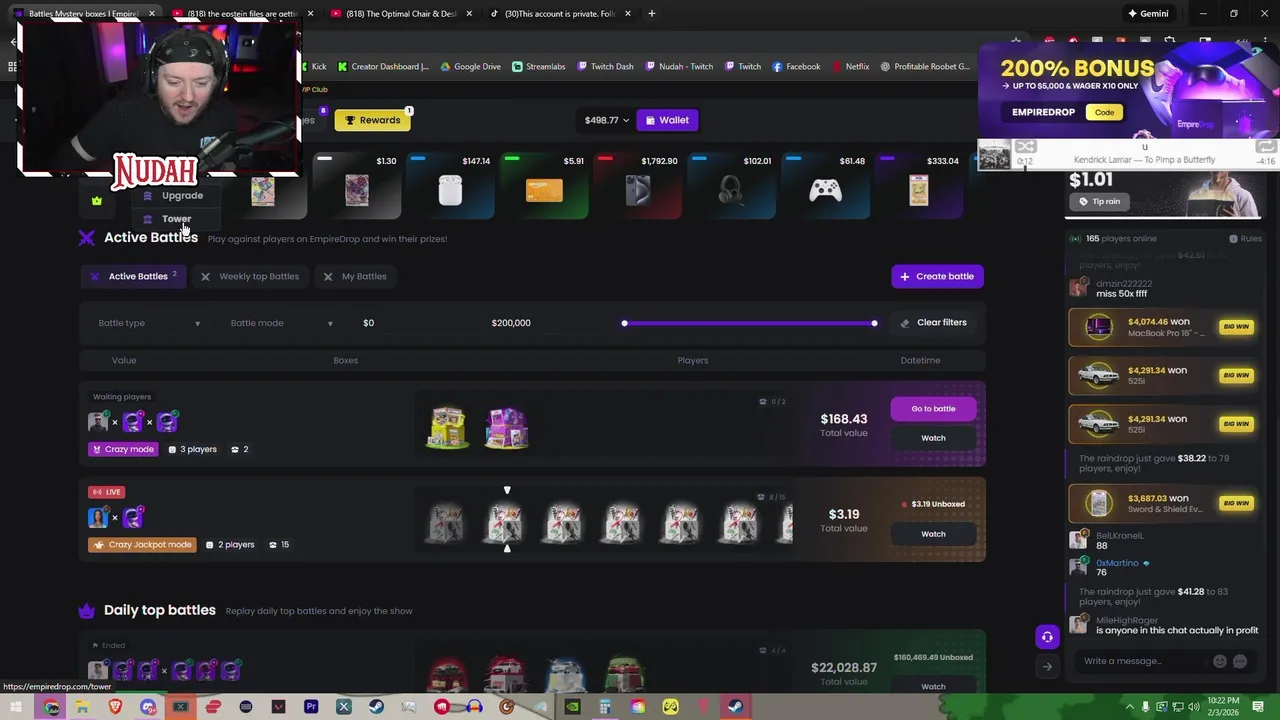Open File Explorer from the taskbar
Viewport: 1280px width, 720px height.
[82, 707]
